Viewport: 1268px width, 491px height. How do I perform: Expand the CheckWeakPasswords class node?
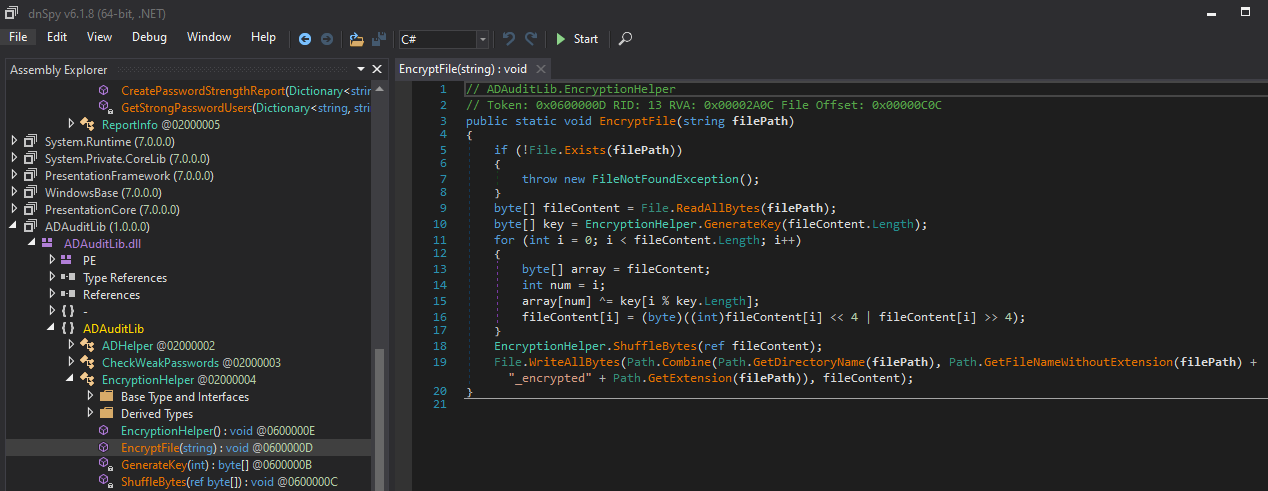click(x=71, y=362)
